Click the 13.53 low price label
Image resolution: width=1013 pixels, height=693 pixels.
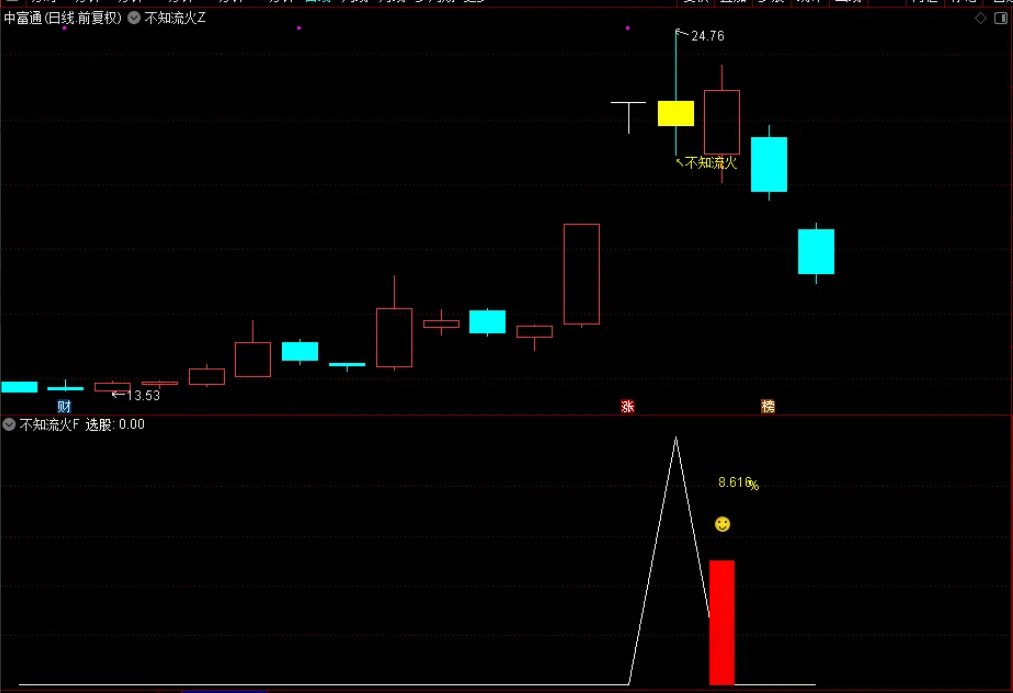click(x=143, y=395)
